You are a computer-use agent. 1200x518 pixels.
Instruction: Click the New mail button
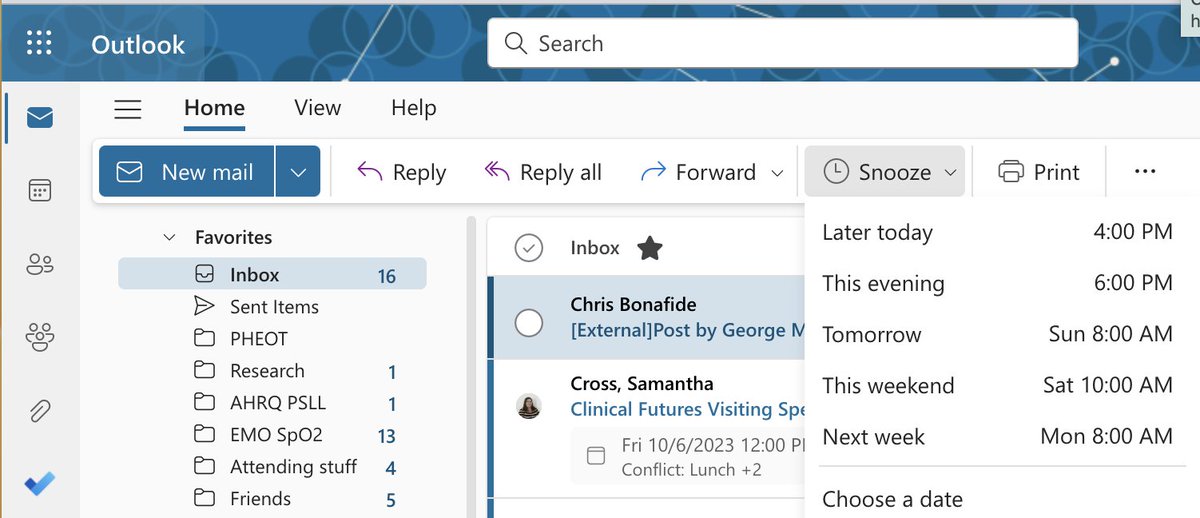186,172
